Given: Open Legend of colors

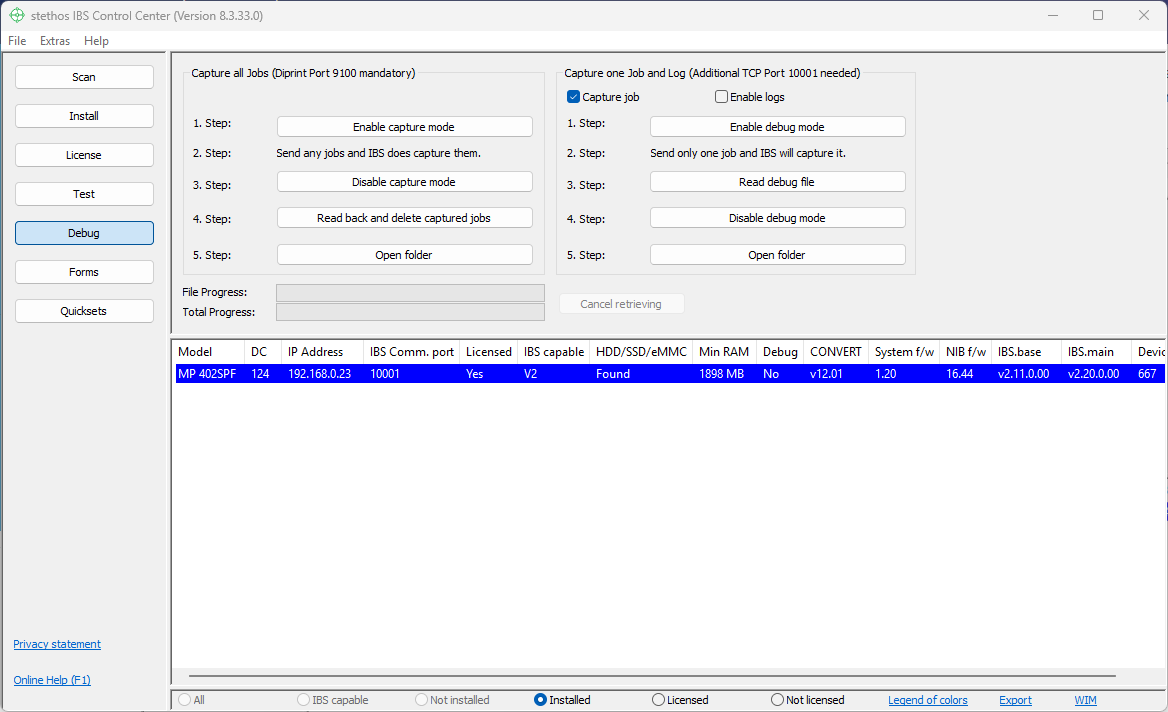Looking at the screenshot, I should (927, 699).
